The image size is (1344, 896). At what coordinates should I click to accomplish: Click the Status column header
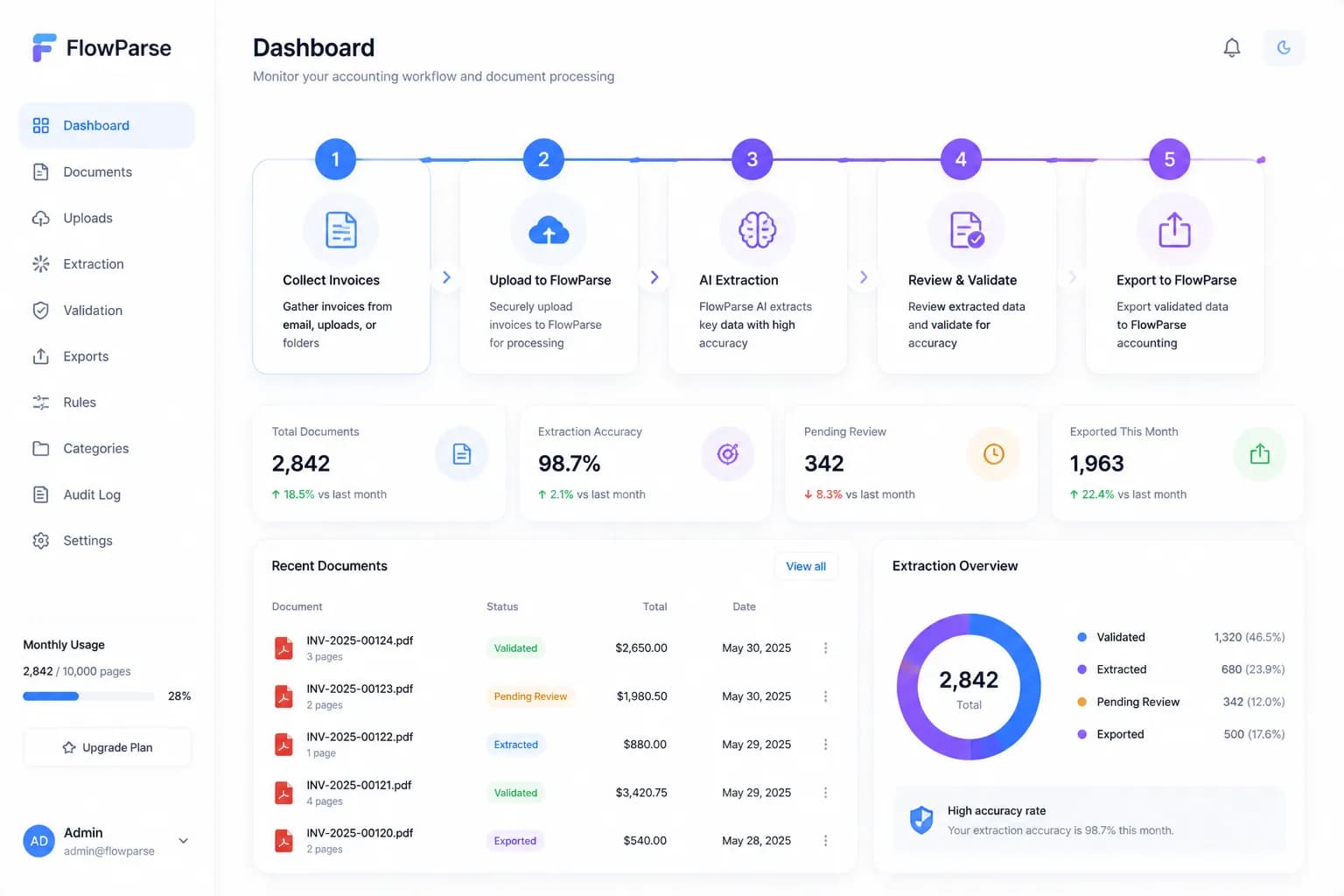502,606
